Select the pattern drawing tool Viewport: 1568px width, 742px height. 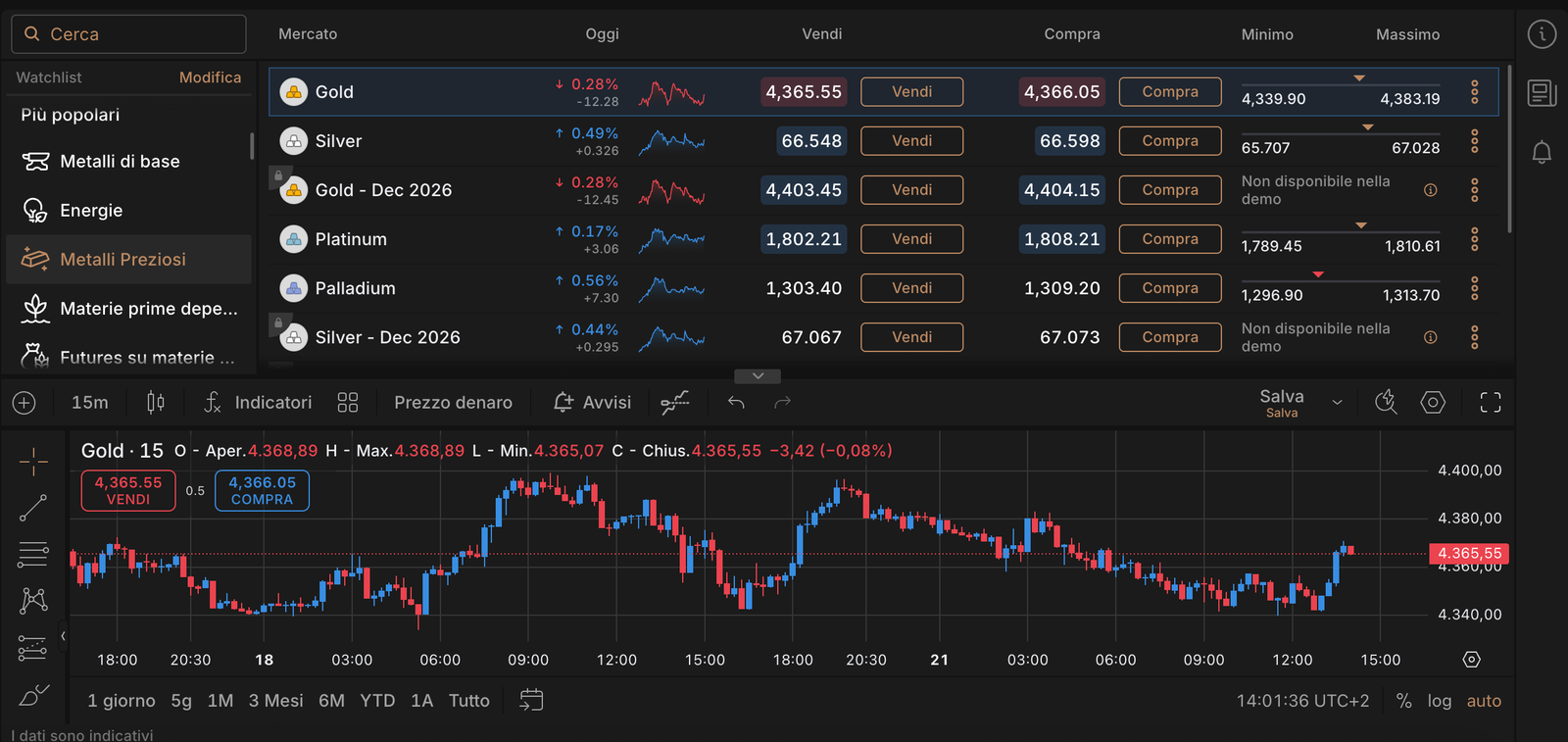tap(33, 600)
